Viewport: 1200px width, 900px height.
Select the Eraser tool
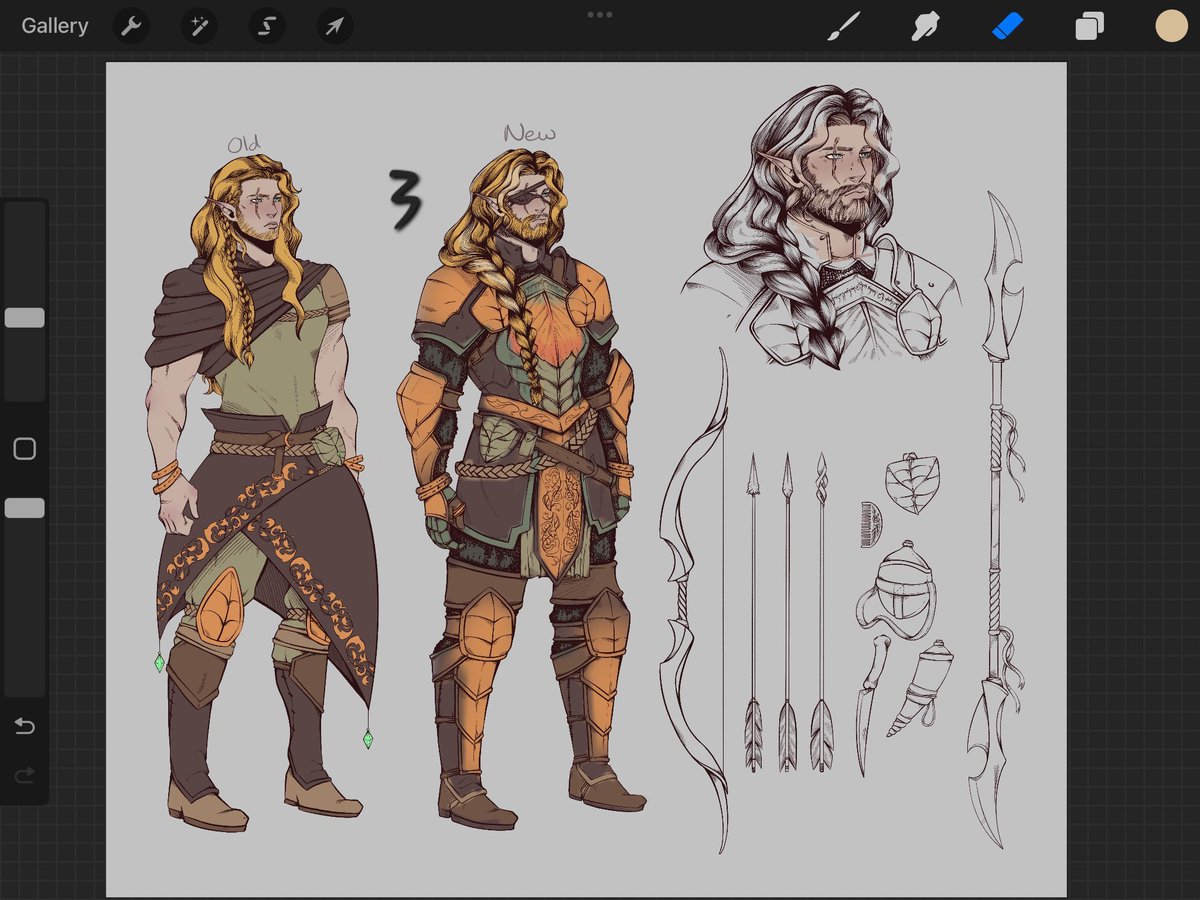coord(1007,26)
